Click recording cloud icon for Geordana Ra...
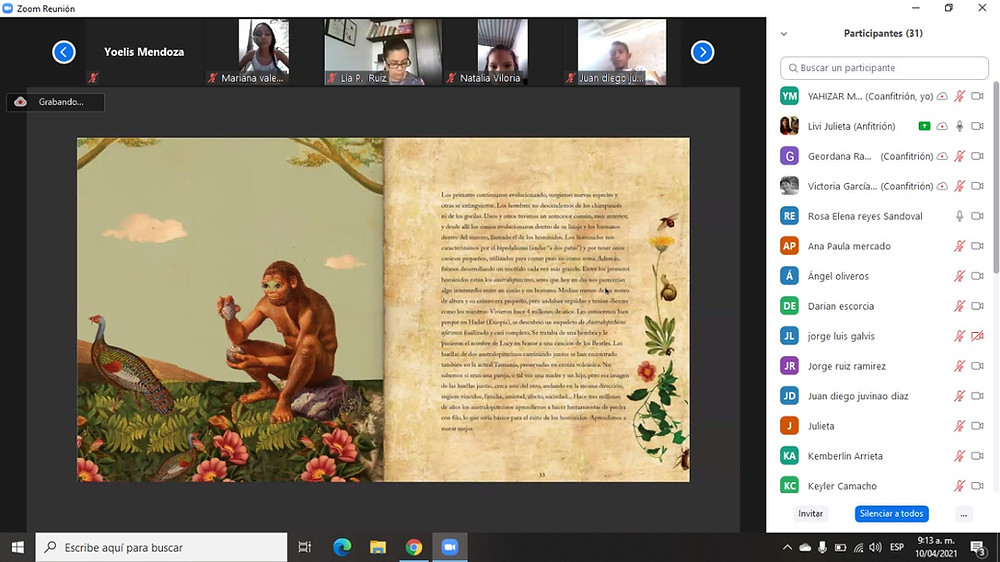Viewport: 1000px width, 562px height. tap(942, 156)
